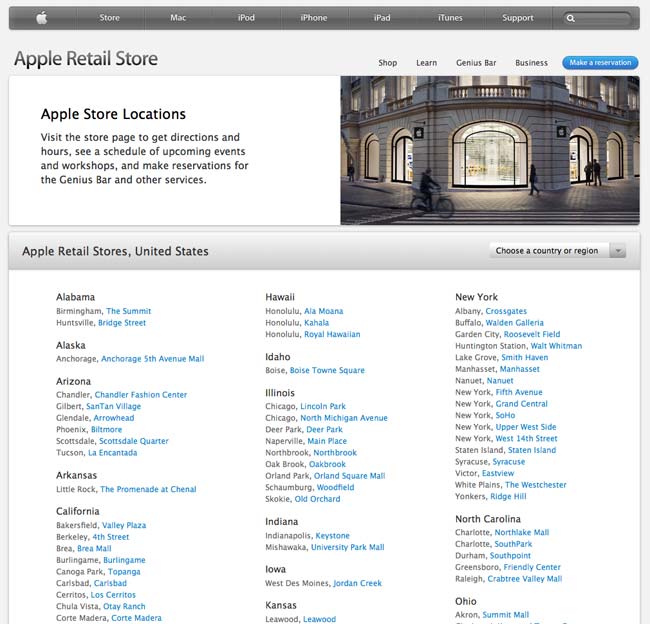650x624 pixels.
Task: Open the Fifth Avenue New York link
Action: (519, 392)
